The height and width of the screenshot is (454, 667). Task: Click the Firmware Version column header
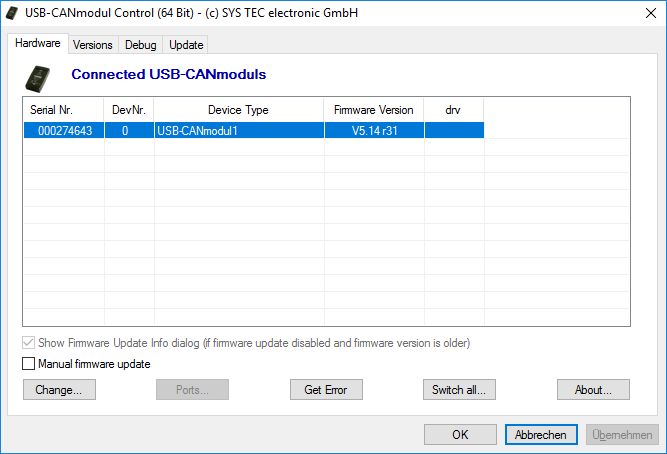[x=374, y=110]
